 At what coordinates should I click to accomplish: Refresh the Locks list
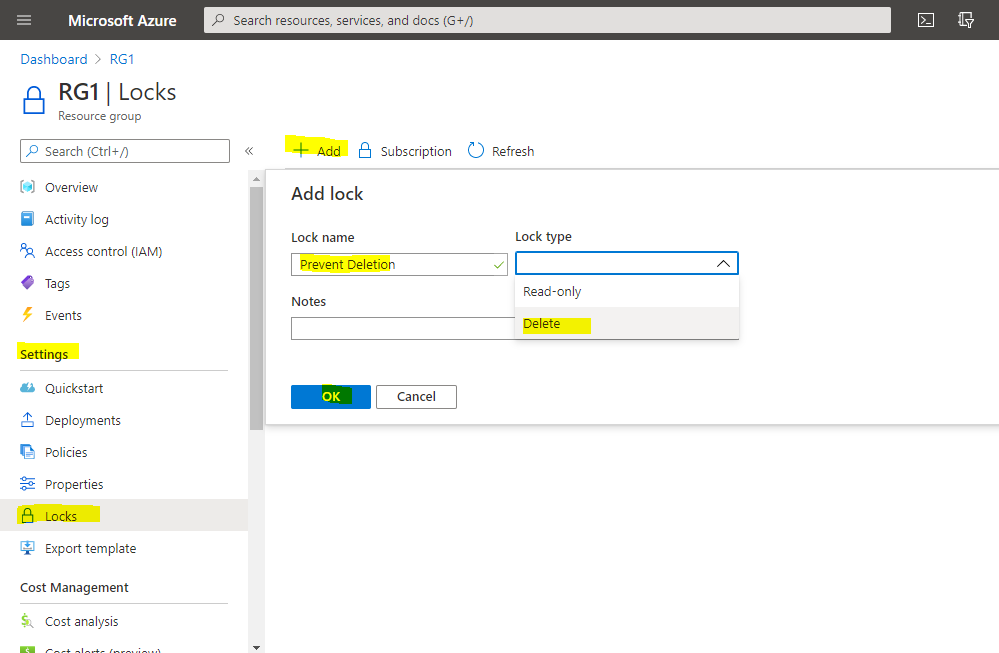[510, 151]
